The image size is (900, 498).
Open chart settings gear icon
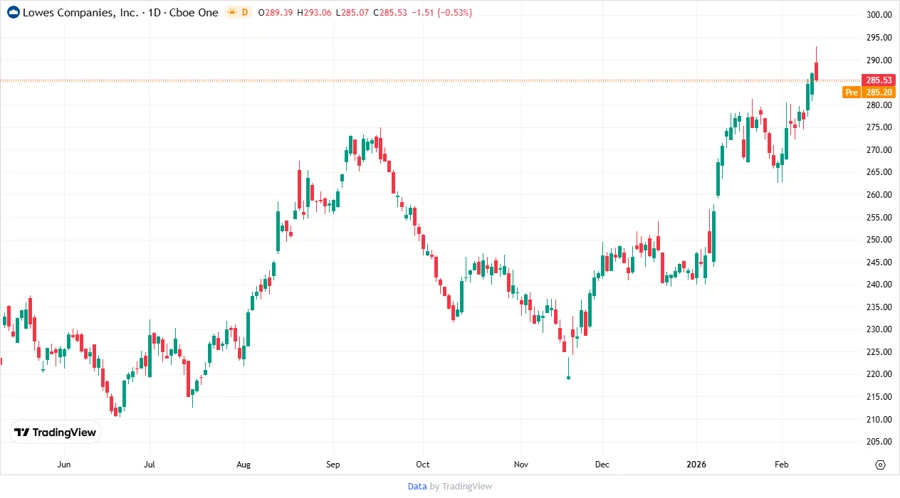tap(880, 465)
